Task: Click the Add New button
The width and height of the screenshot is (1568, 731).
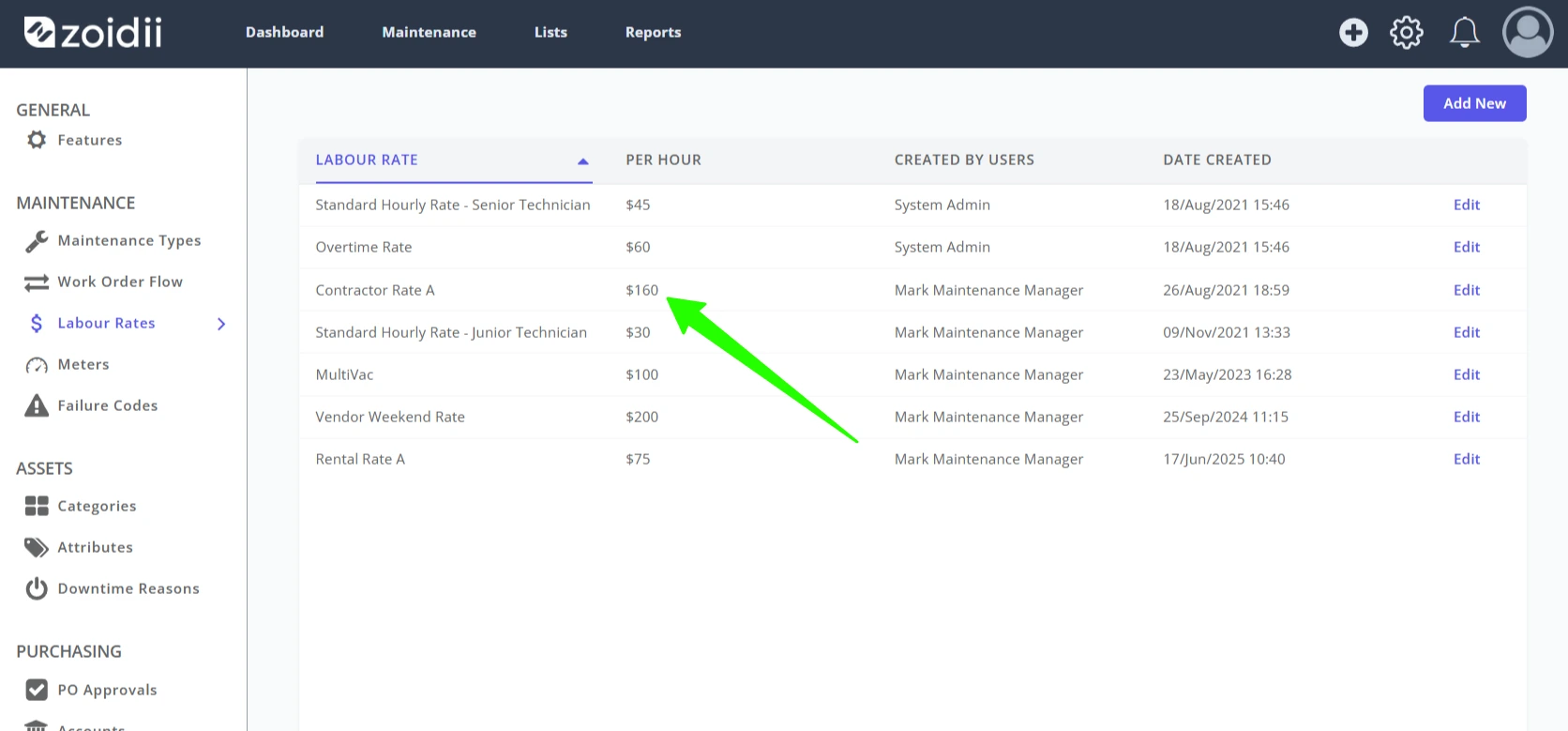Action: (x=1474, y=103)
